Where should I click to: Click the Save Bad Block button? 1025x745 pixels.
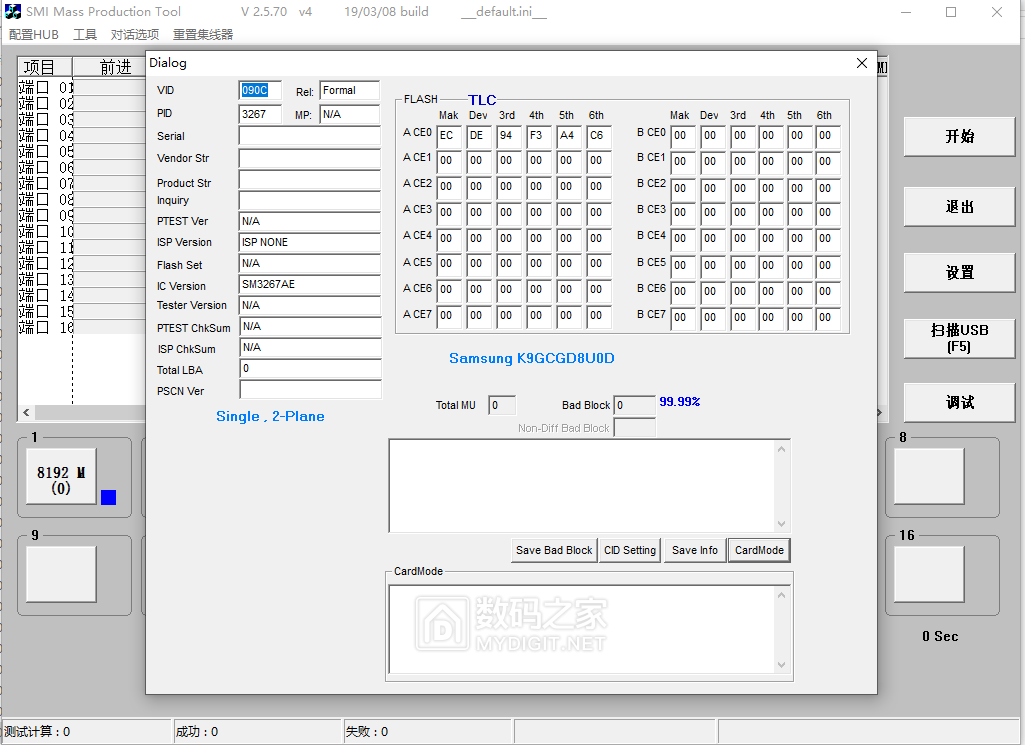coord(554,550)
